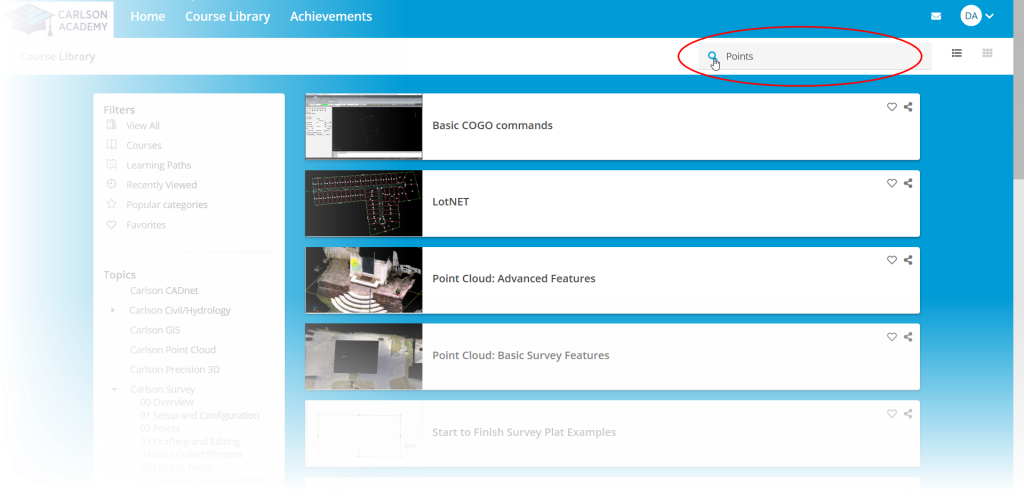Image resolution: width=1024 pixels, height=492 pixels.
Task: Favorite the Basic COGO commands course
Action: [891, 107]
